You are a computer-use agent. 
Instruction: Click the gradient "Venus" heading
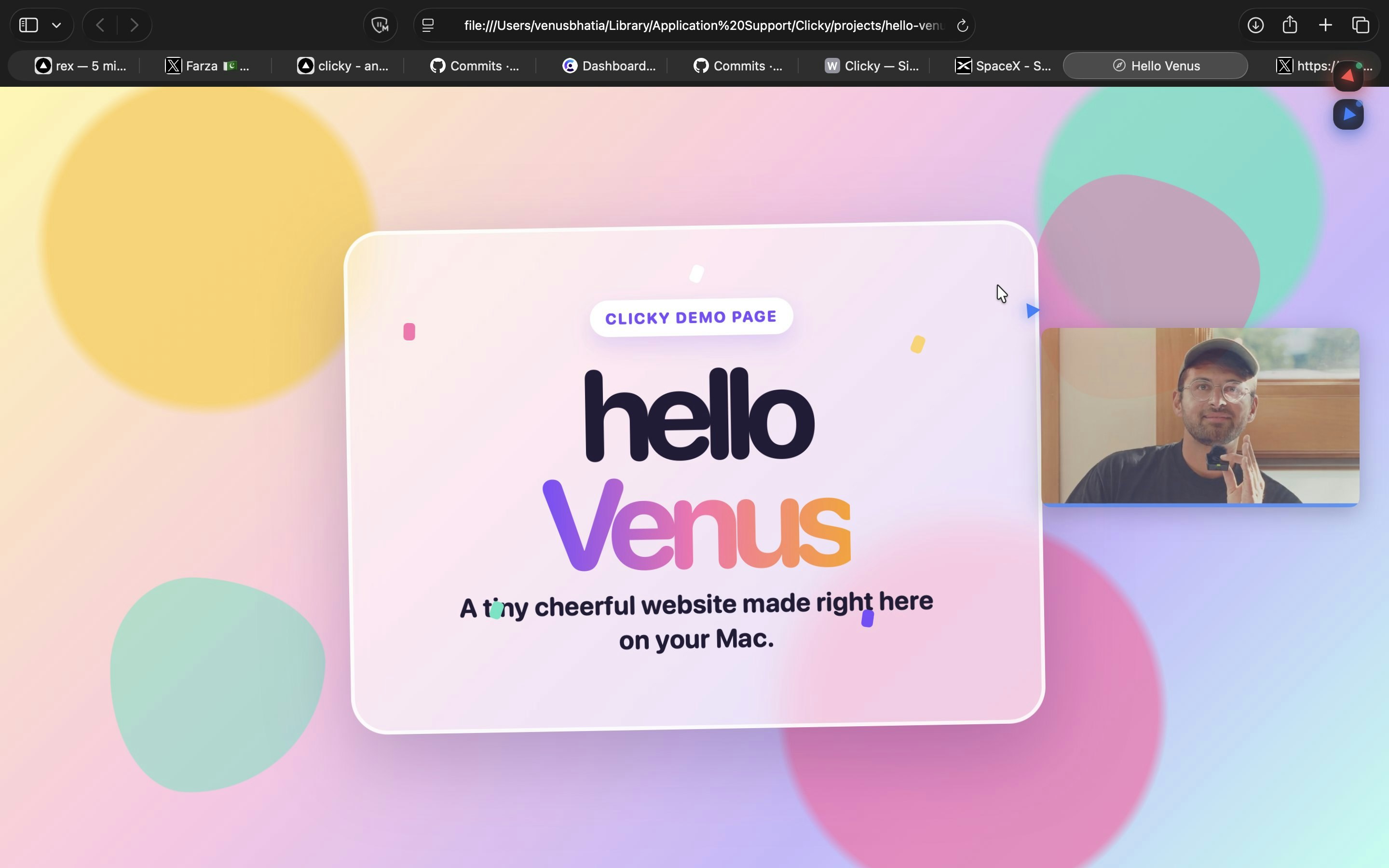tap(697, 524)
